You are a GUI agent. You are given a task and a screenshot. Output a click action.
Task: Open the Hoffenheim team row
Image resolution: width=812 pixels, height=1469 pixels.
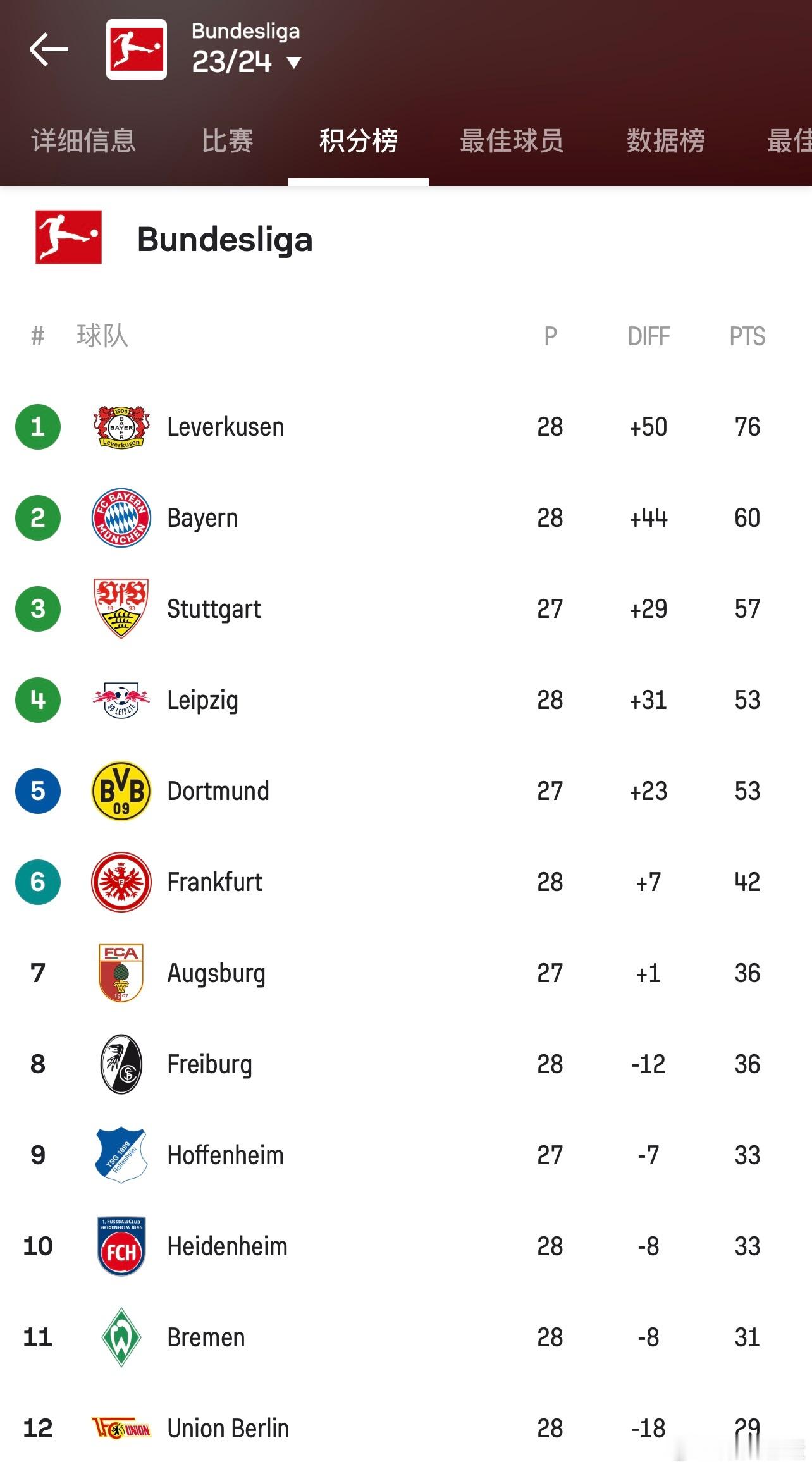(x=406, y=1155)
